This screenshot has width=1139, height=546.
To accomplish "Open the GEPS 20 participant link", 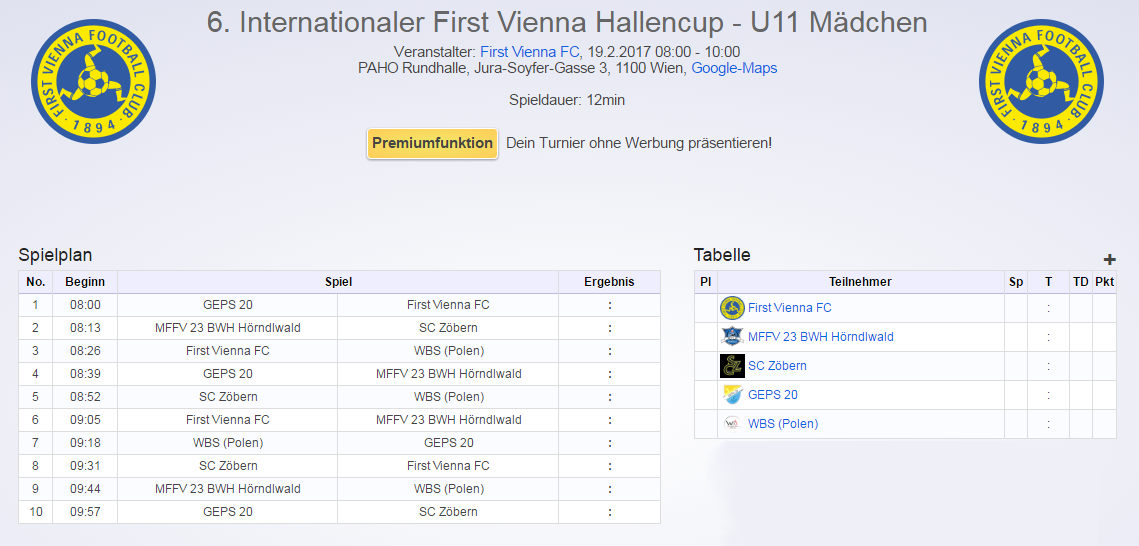I will pos(773,395).
